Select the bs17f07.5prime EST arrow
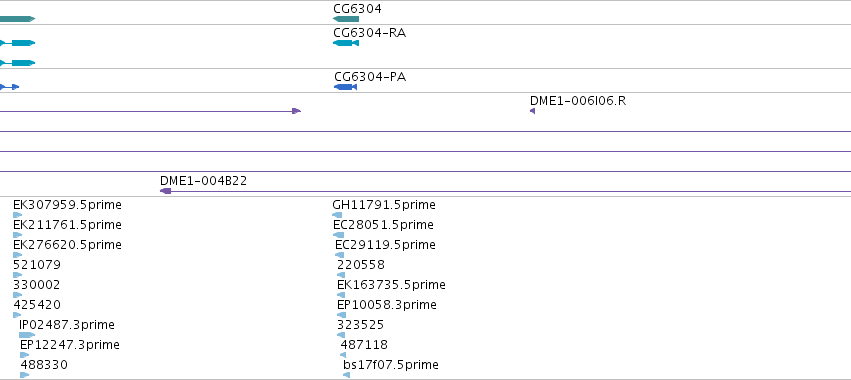 click(x=346, y=375)
